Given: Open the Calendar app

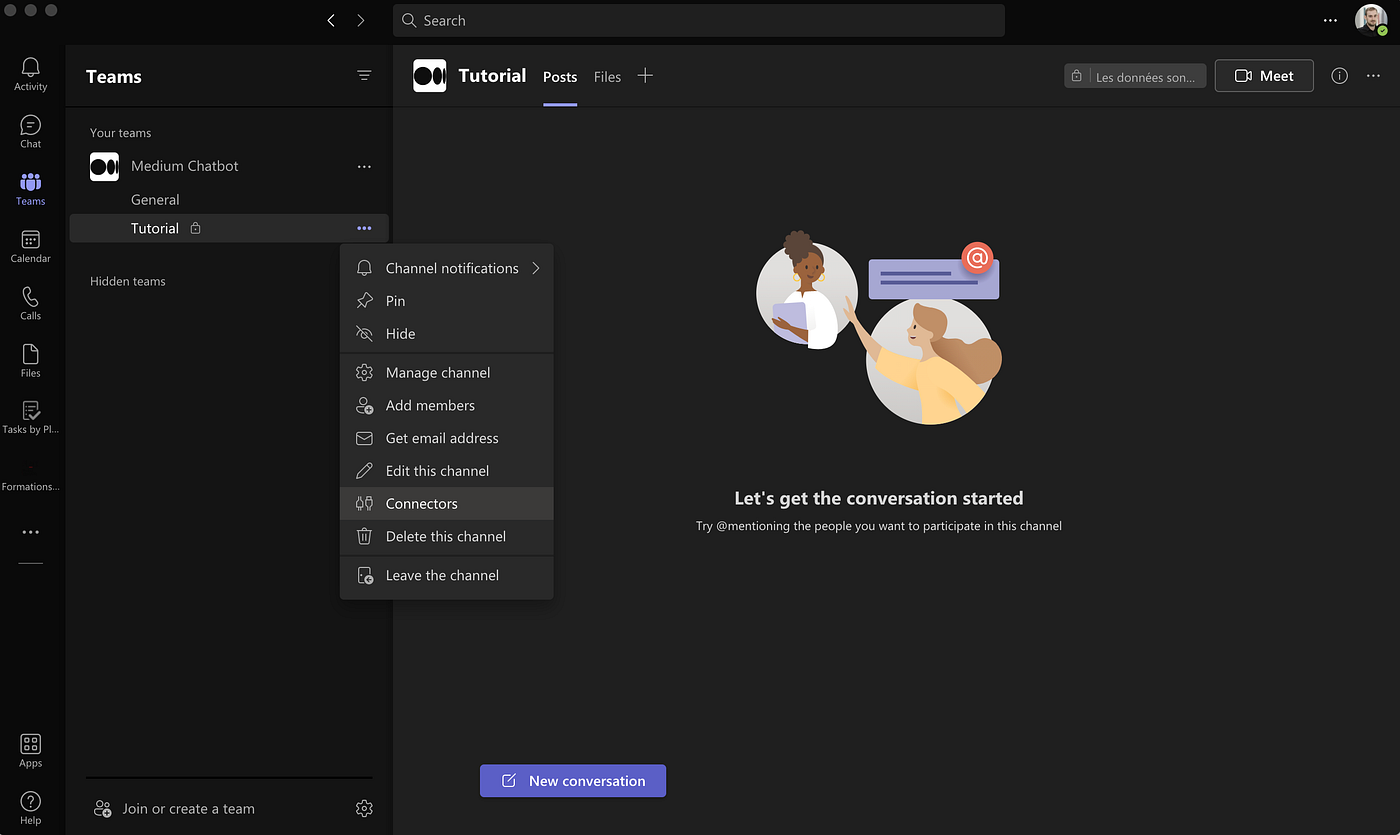Looking at the screenshot, I should (x=30, y=246).
